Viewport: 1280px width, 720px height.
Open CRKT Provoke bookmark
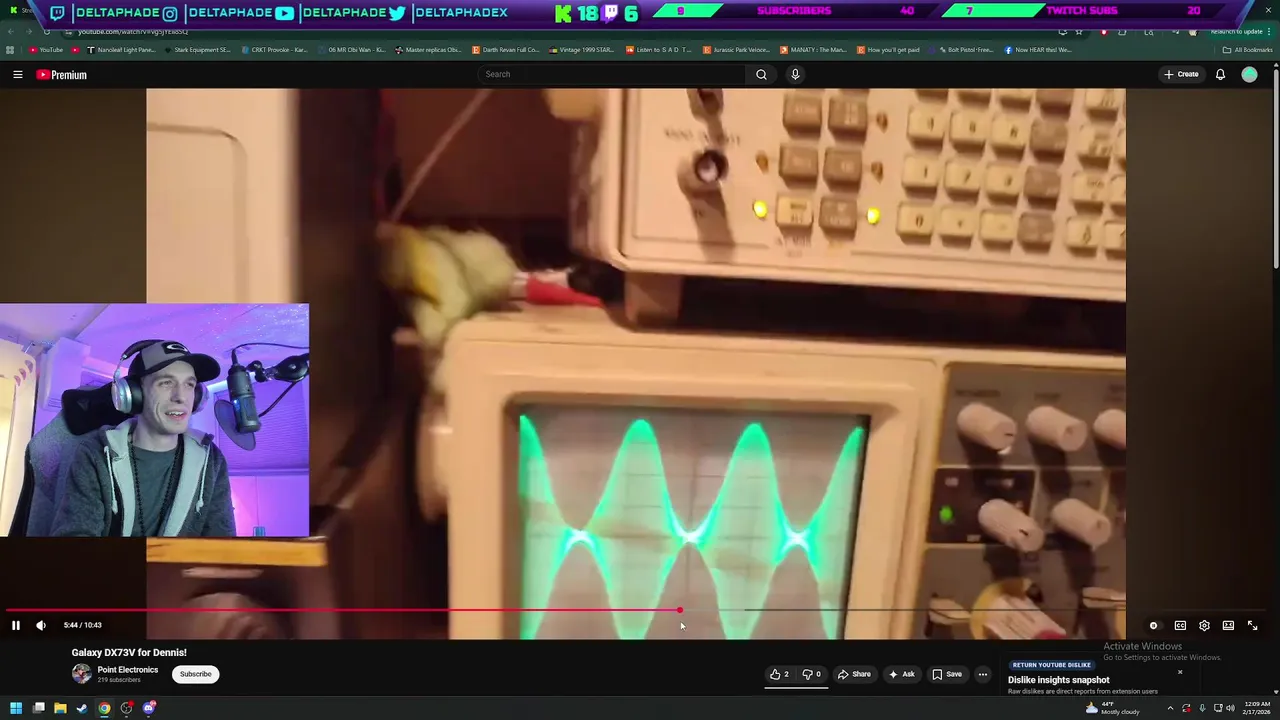(x=275, y=50)
